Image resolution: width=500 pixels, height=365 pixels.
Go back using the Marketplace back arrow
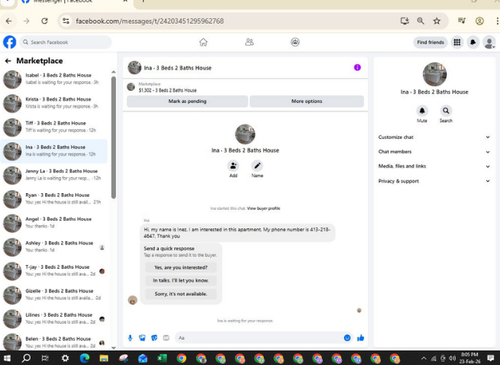click(x=8, y=61)
